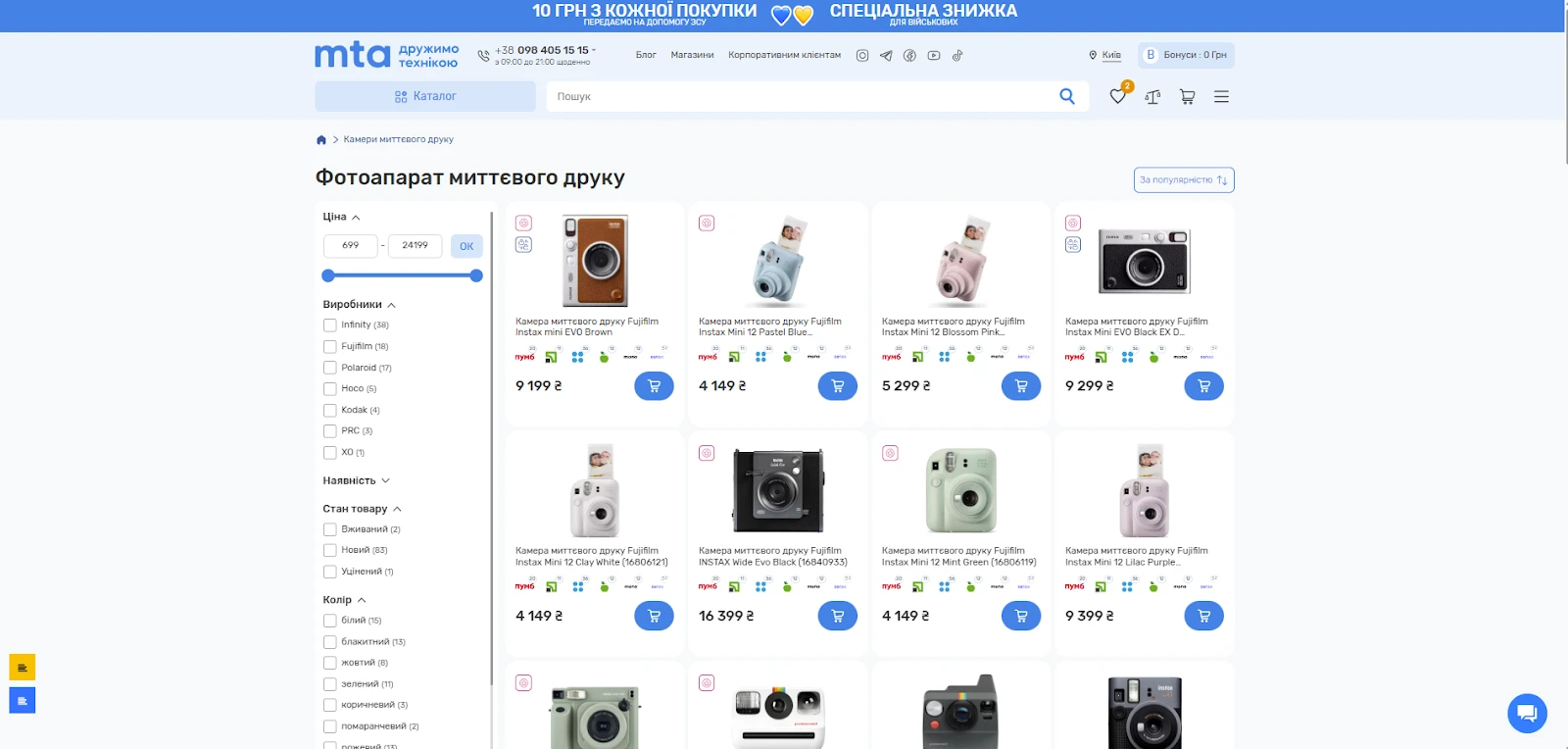This screenshot has width=1568, height=749.
Task: Open the За популярністю sort dropdown
Action: (x=1183, y=180)
